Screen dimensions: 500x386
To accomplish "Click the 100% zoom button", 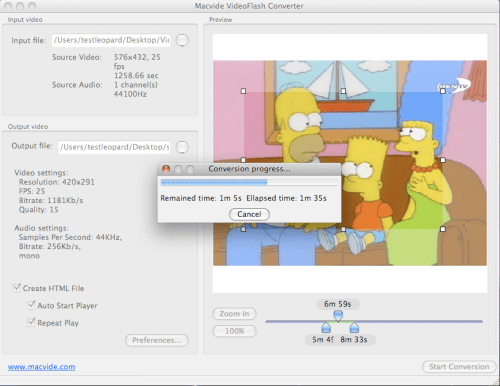I will pyautogui.click(x=234, y=331).
